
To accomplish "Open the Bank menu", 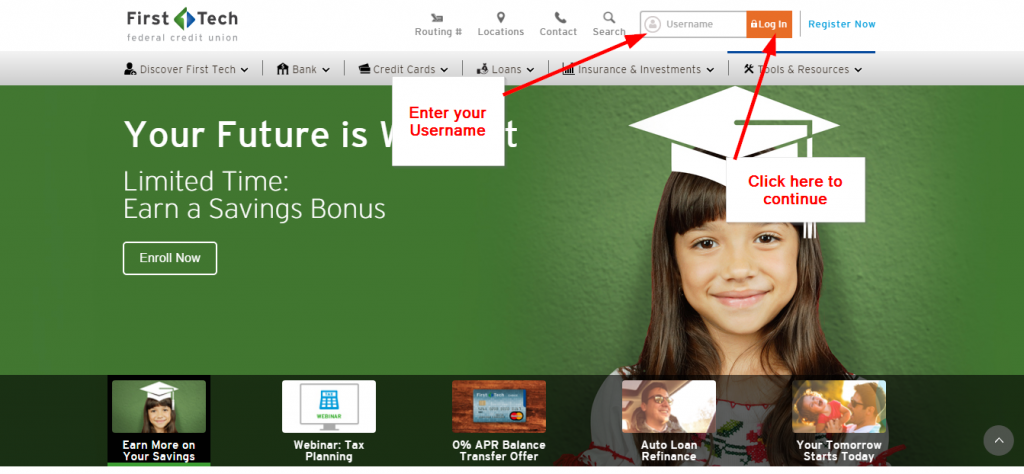I will (x=303, y=69).
